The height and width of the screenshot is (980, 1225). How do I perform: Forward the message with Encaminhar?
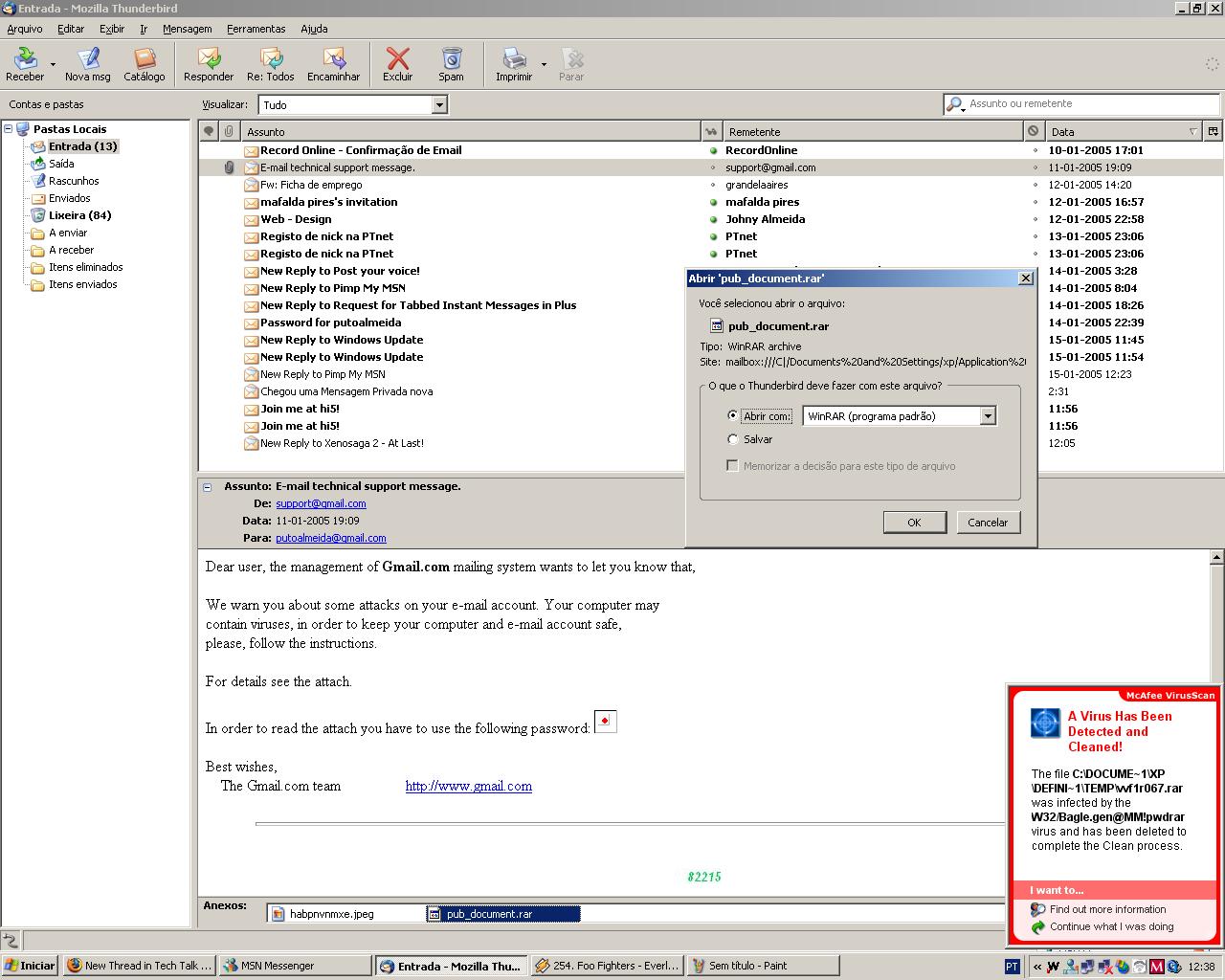[333, 64]
